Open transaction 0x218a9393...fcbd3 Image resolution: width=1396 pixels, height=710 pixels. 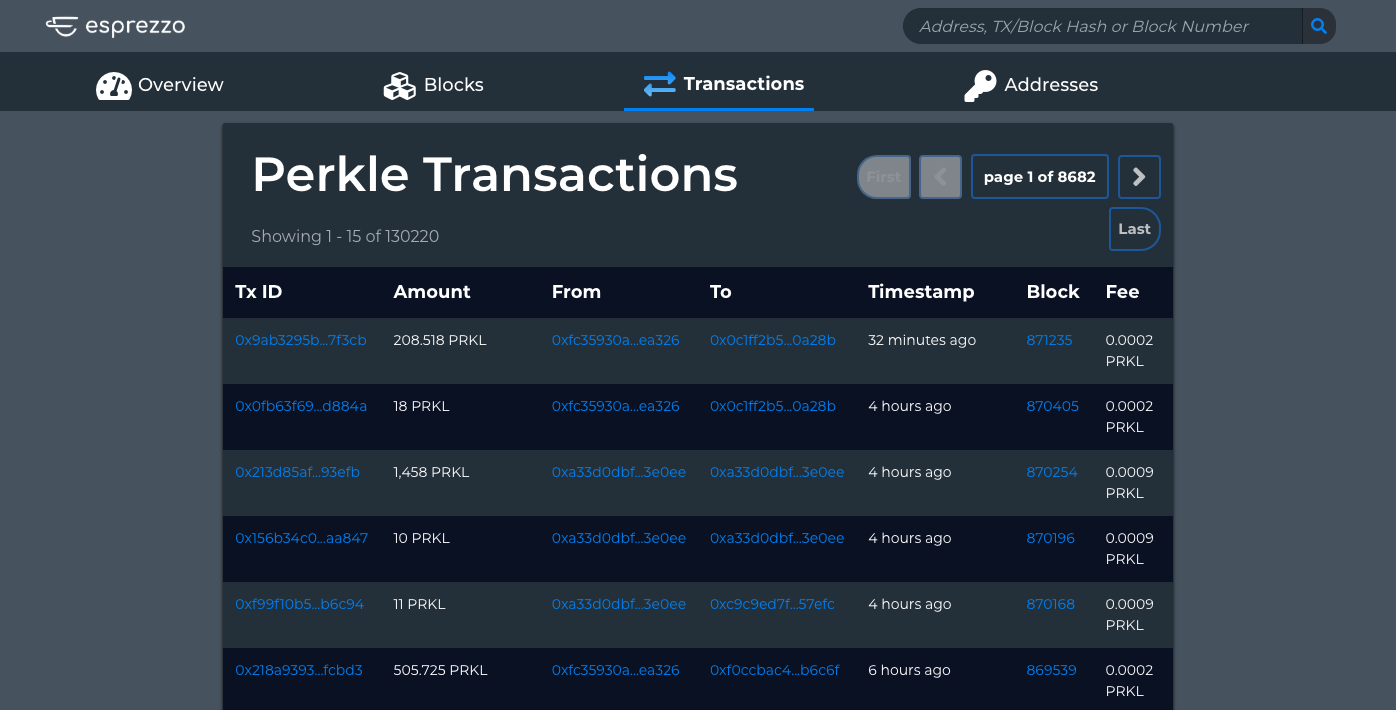pos(299,670)
